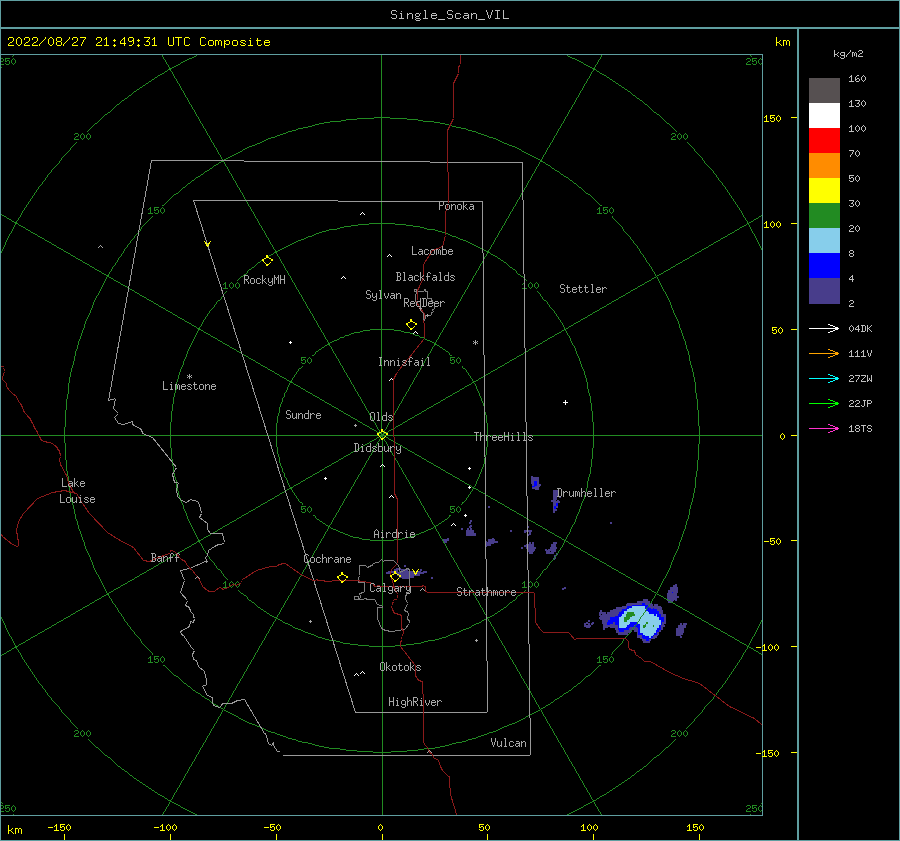
Task: Click the Lacombe town label
Action: [x=432, y=251]
